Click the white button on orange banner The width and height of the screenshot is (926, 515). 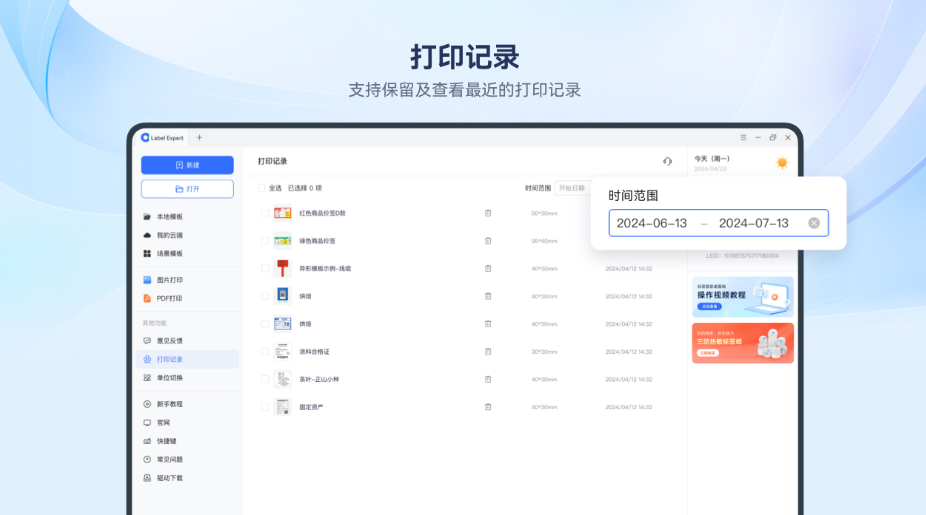pos(708,353)
